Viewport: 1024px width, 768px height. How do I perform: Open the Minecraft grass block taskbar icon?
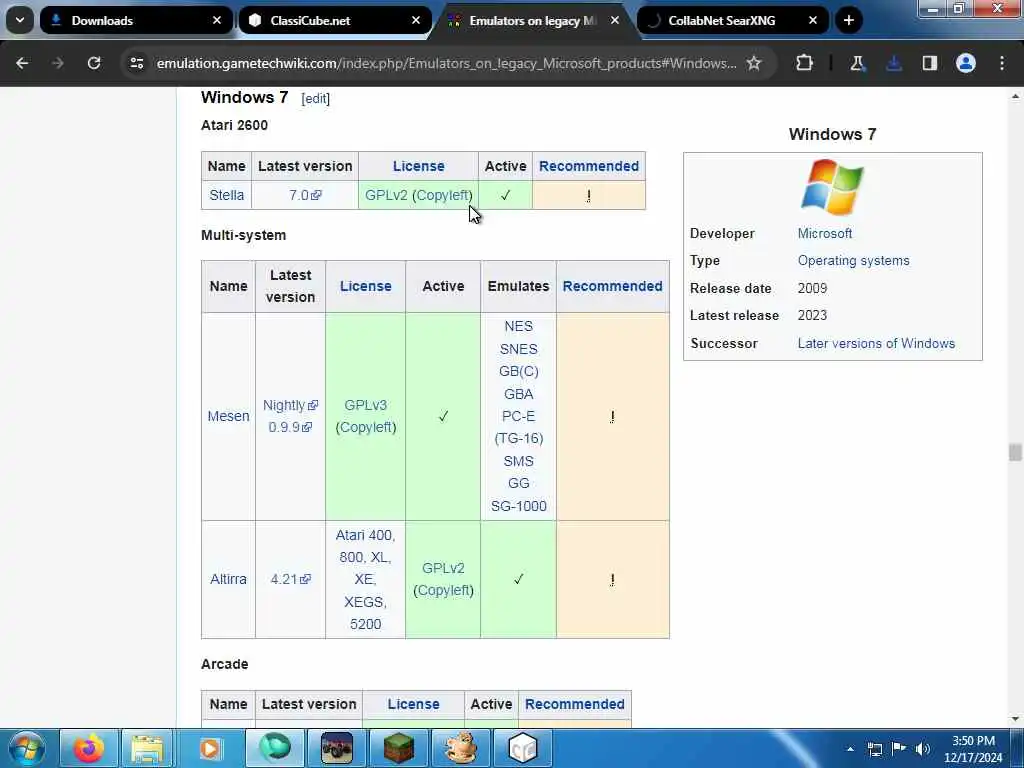coord(398,748)
